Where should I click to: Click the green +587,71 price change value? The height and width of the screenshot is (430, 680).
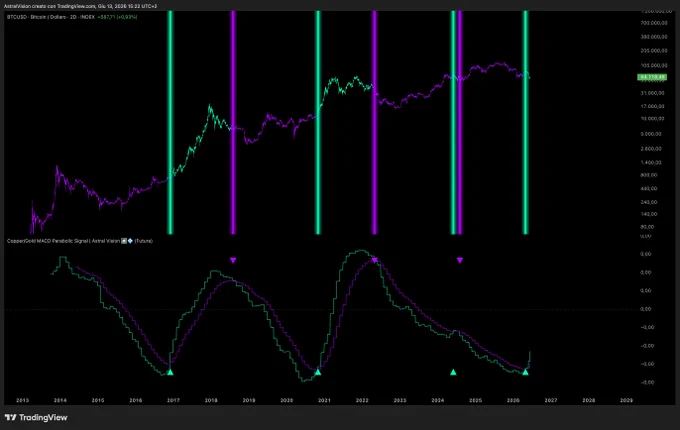click(106, 17)
